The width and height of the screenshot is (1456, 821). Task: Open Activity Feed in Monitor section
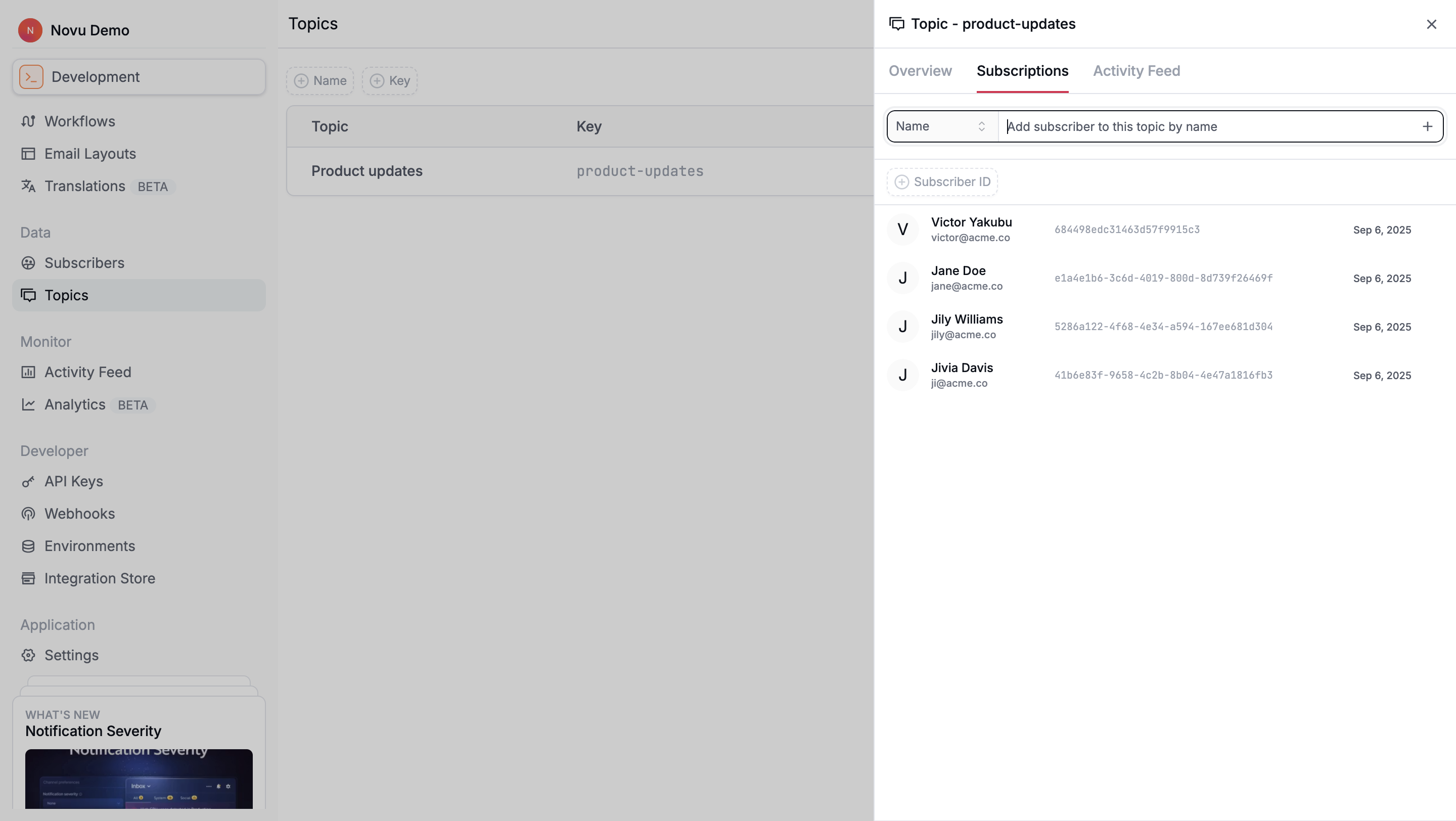coord(87,372)
